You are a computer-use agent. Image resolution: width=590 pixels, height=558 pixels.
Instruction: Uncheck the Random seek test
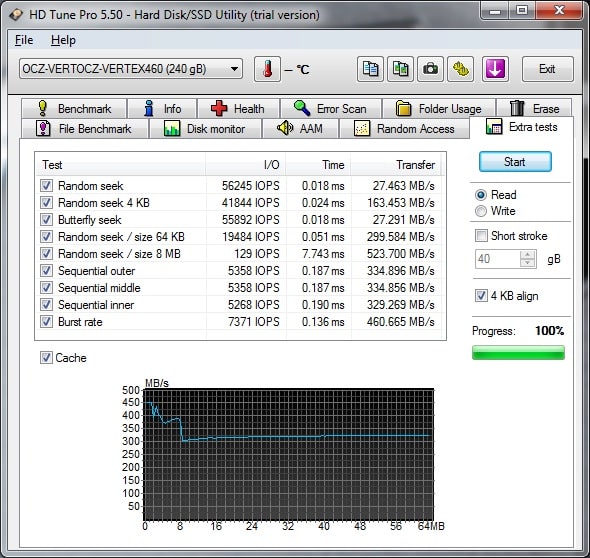pyautogui.click(x=46, y=185)
